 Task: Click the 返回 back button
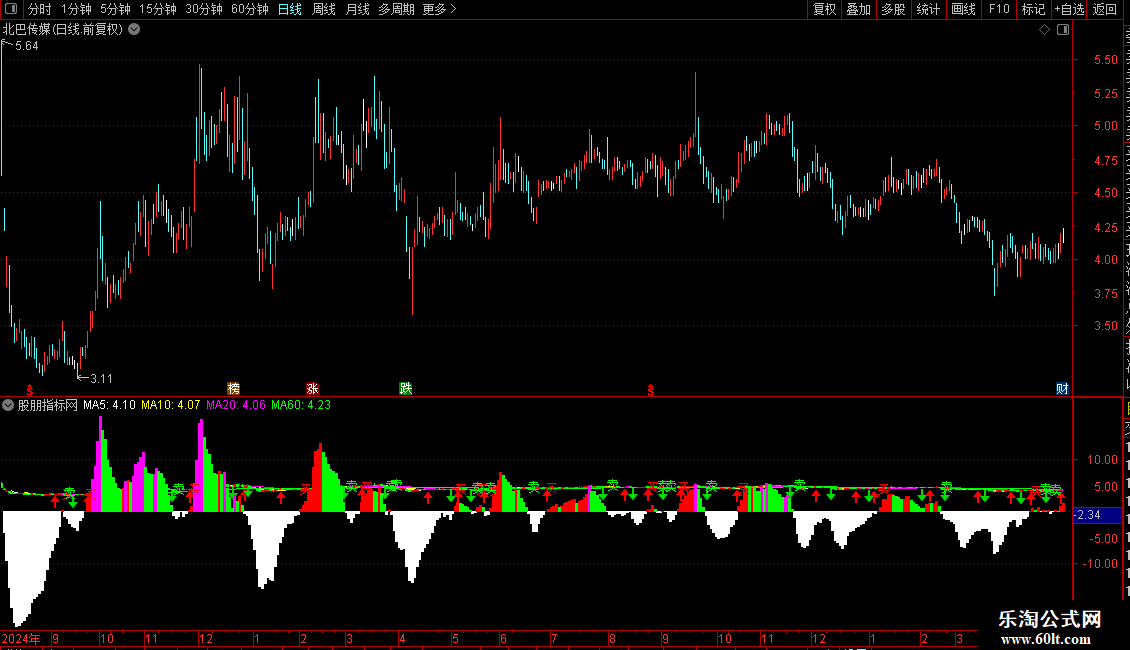point(1104,9)
